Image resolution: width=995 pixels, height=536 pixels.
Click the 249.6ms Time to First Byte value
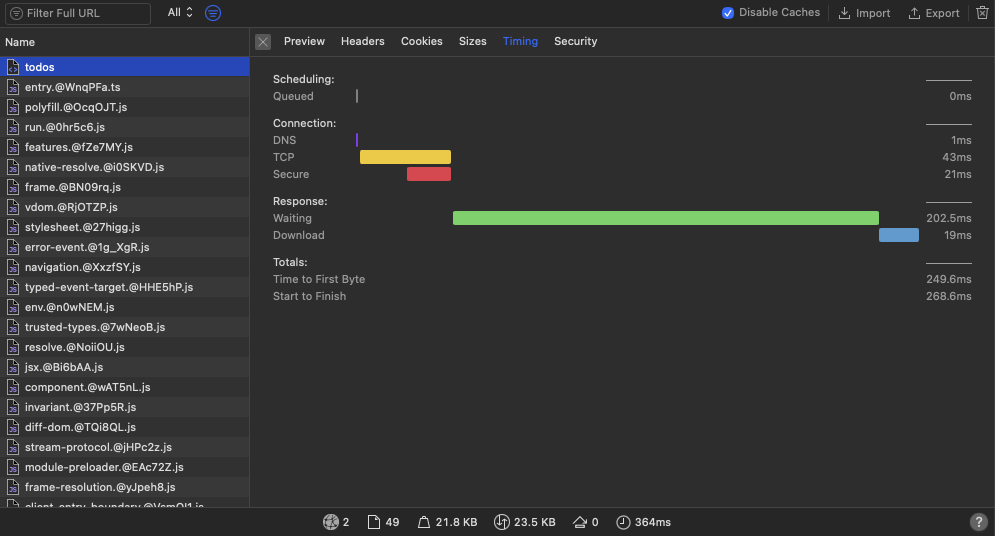coord(949,279)
